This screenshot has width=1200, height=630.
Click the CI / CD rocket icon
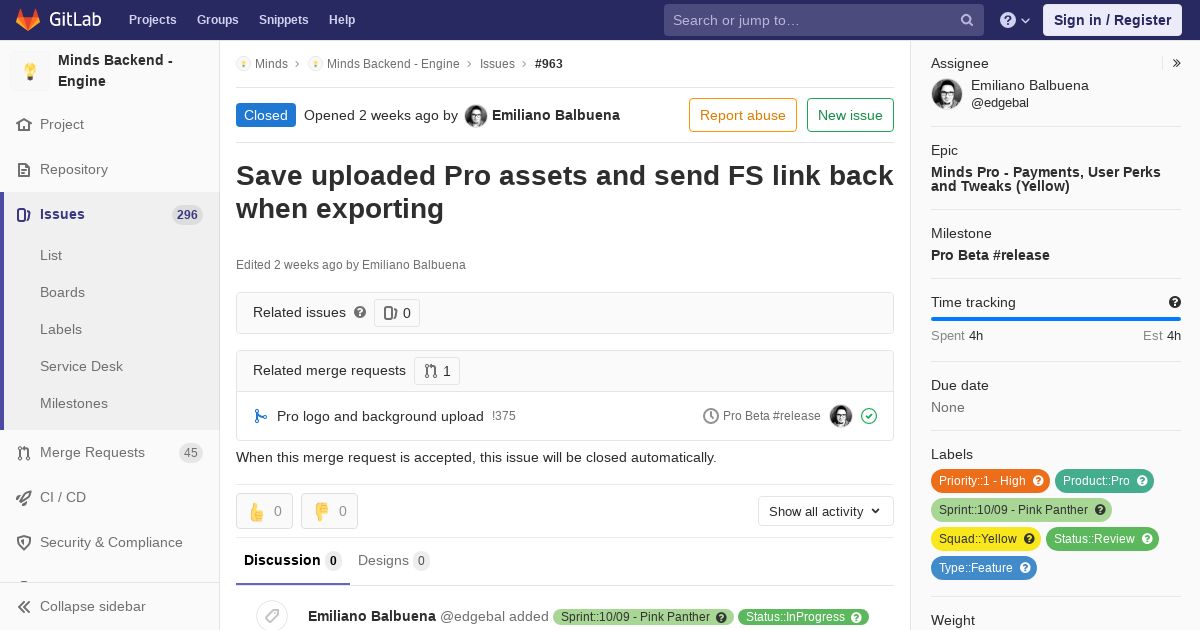click(24, 498)
